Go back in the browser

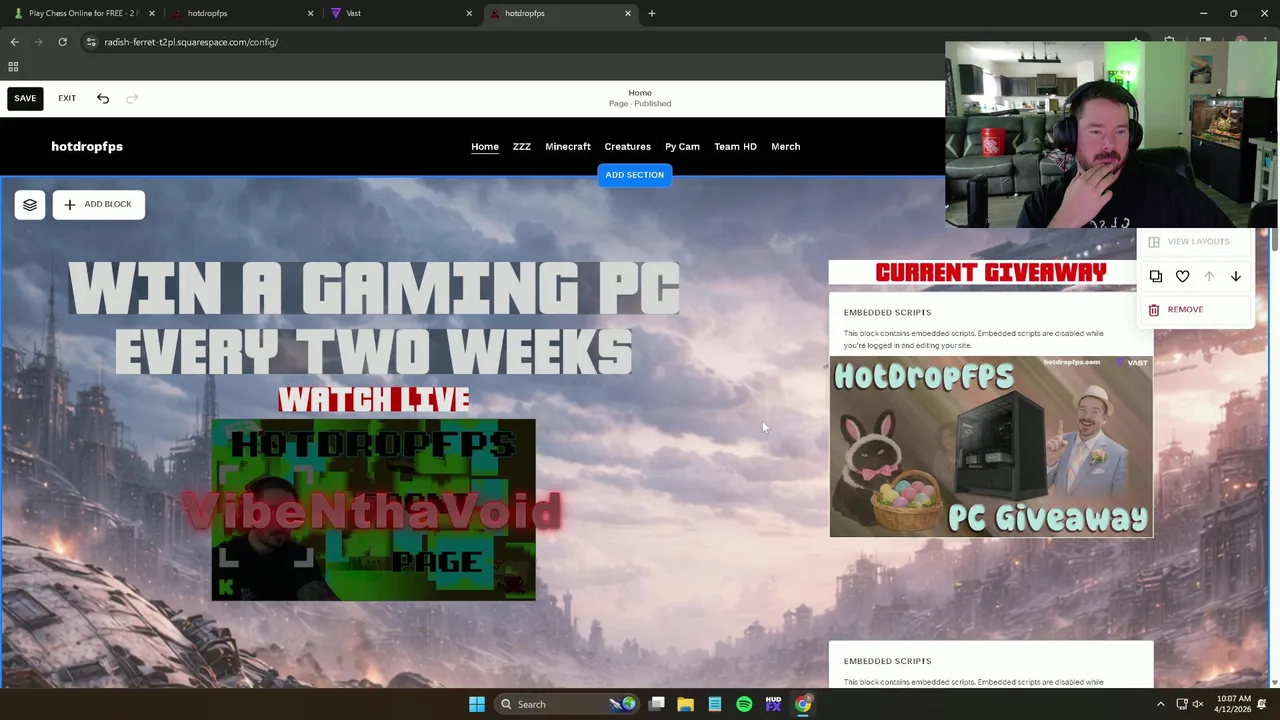(14, 42)
